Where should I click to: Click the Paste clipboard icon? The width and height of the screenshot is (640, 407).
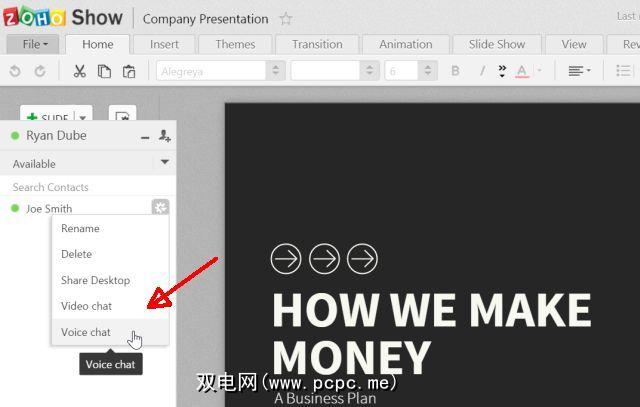coord(129,71)
